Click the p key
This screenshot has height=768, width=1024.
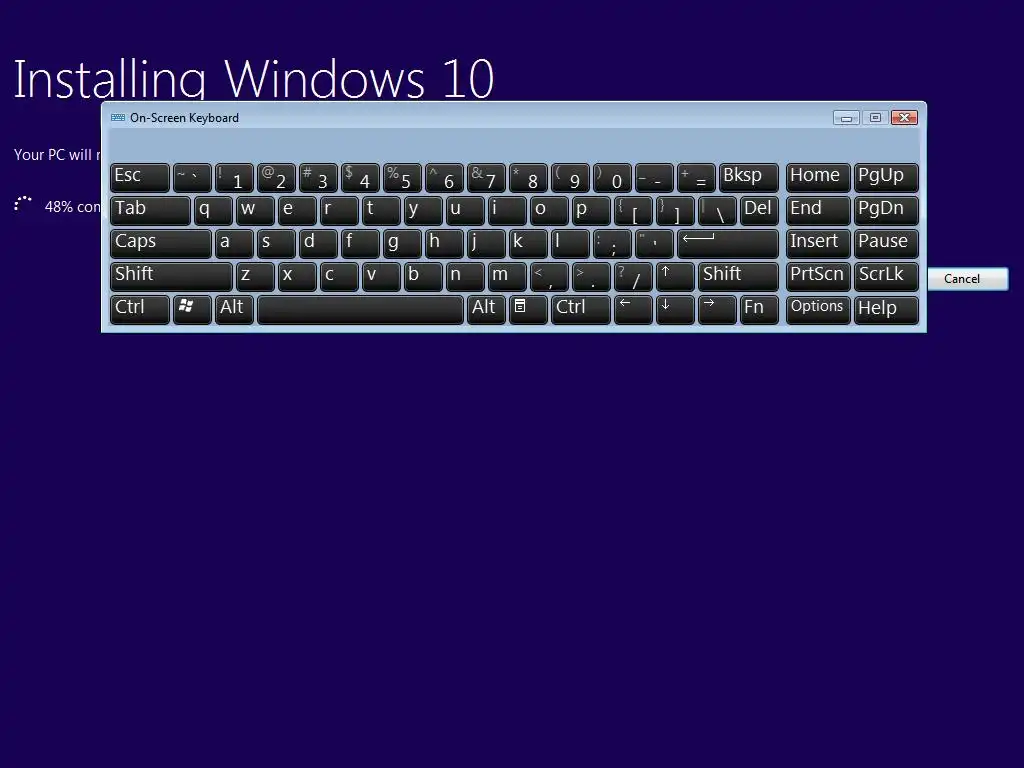point(591,210)
